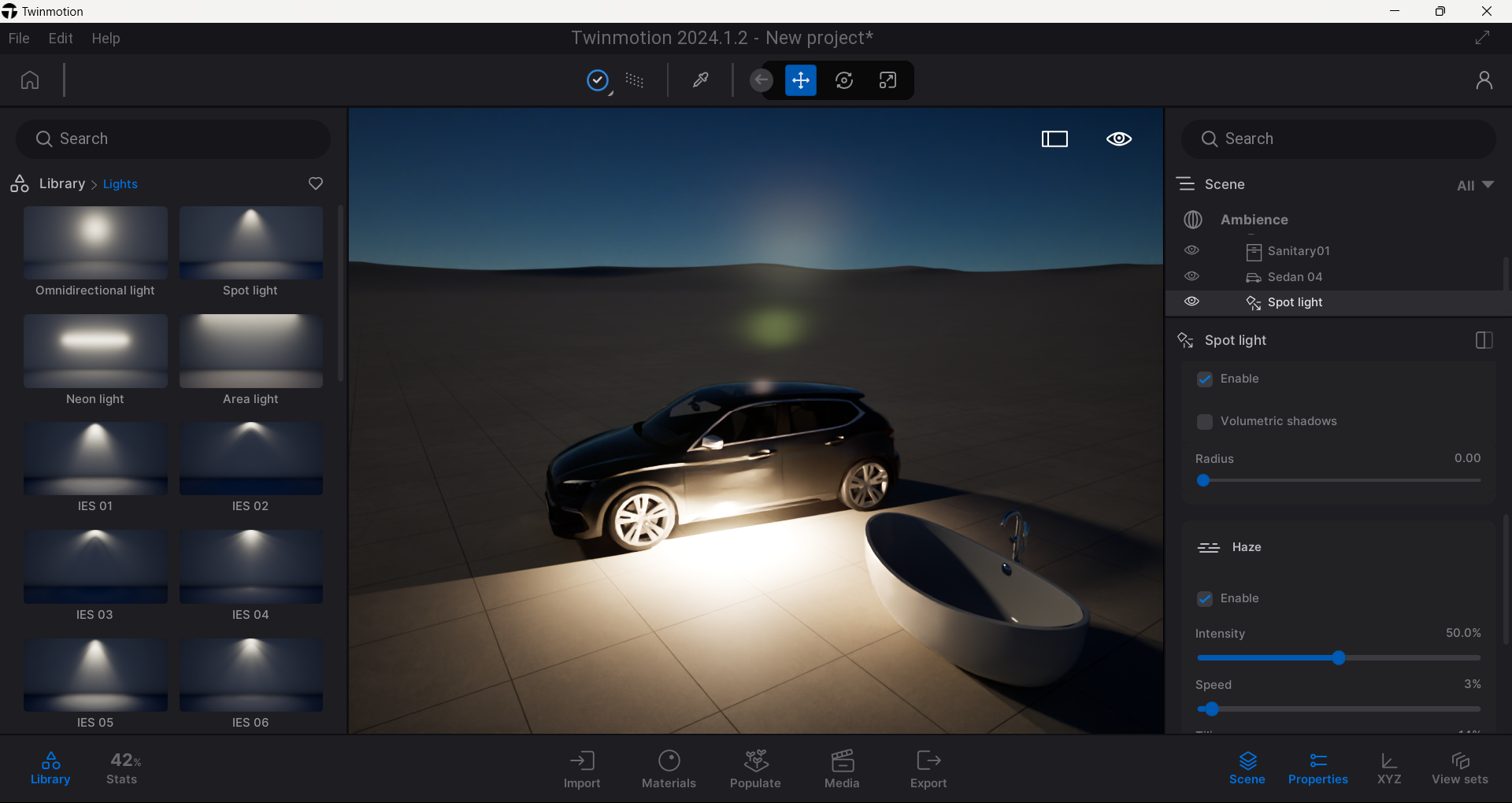Image resolution: width=1512 pixels, height=803 pixels.
Task: Select the IES 05 light thumbnail
Action: click(95, 675)
